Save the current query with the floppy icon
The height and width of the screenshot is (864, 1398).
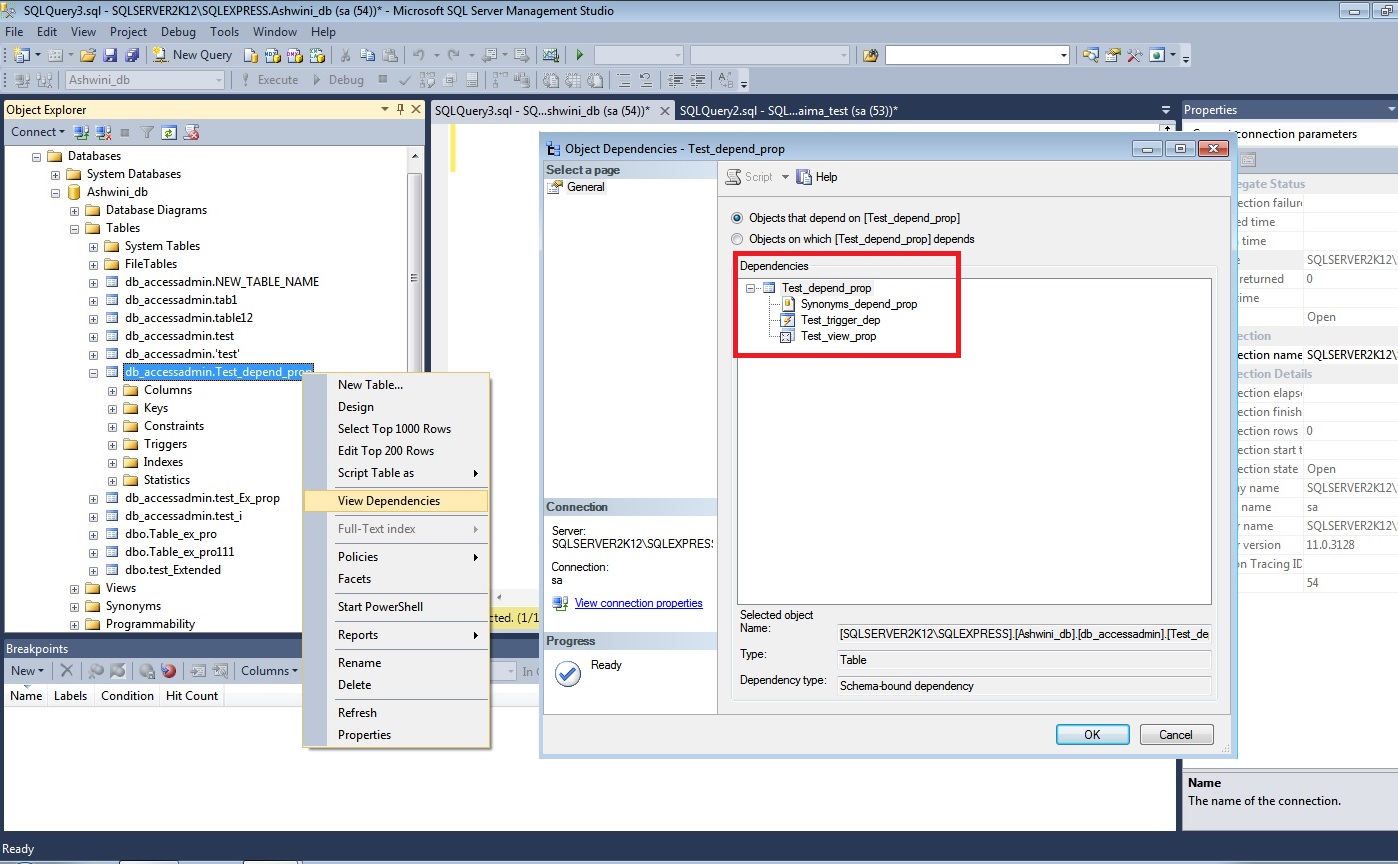point(110,55)
